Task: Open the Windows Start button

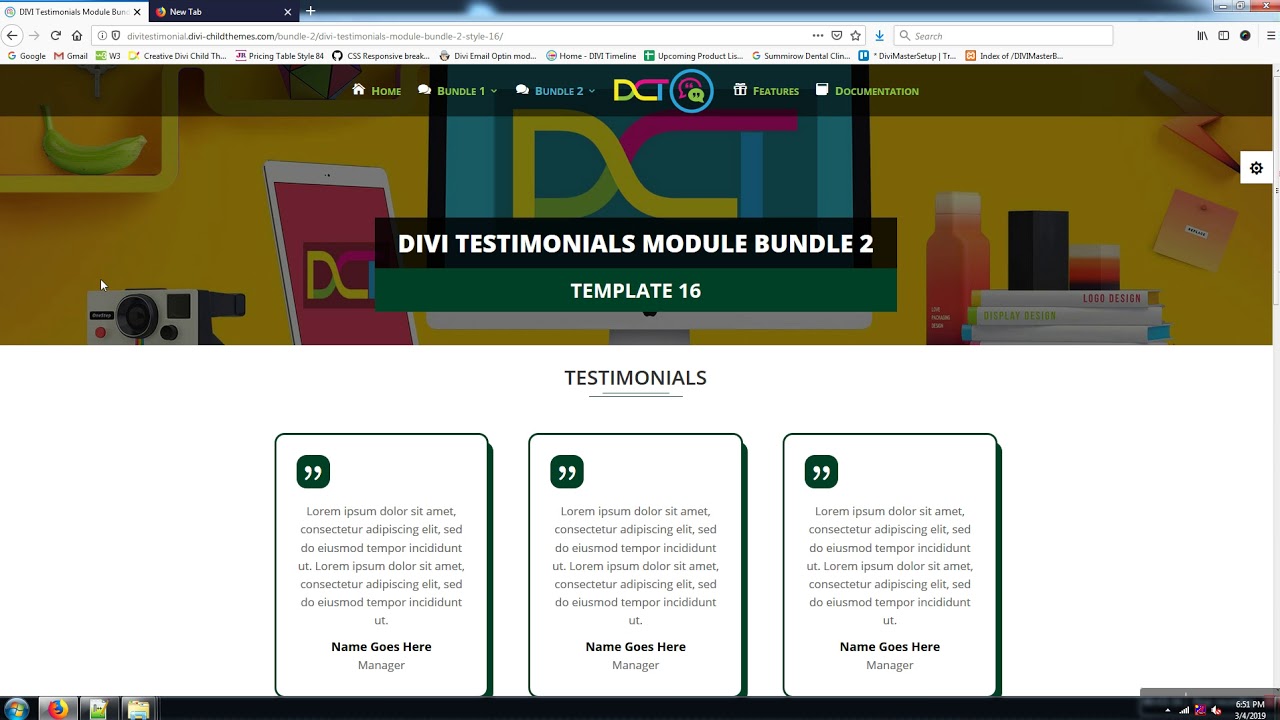Action: 19,709
